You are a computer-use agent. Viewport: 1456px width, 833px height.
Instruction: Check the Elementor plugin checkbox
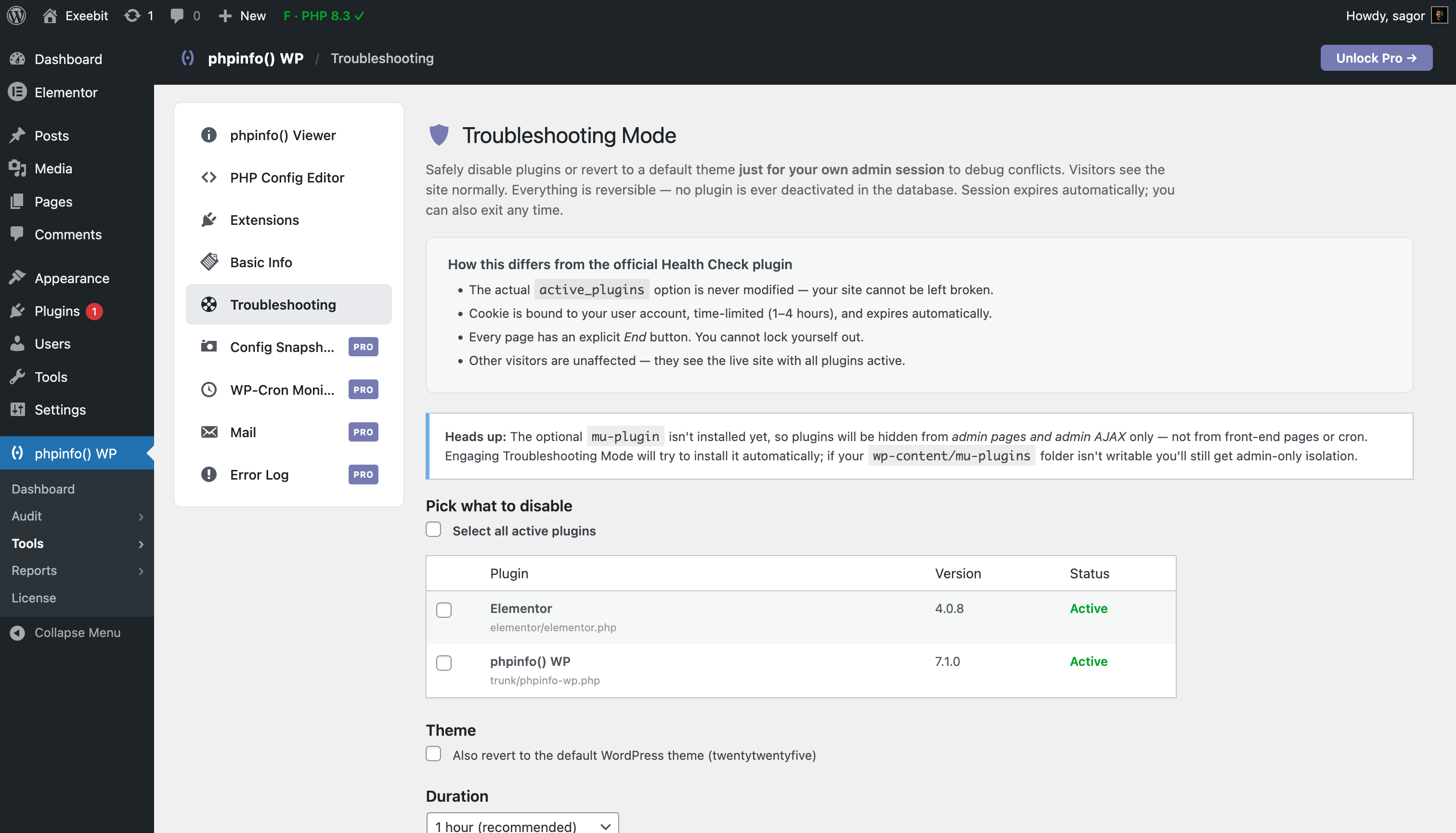(x=444, y=610)
